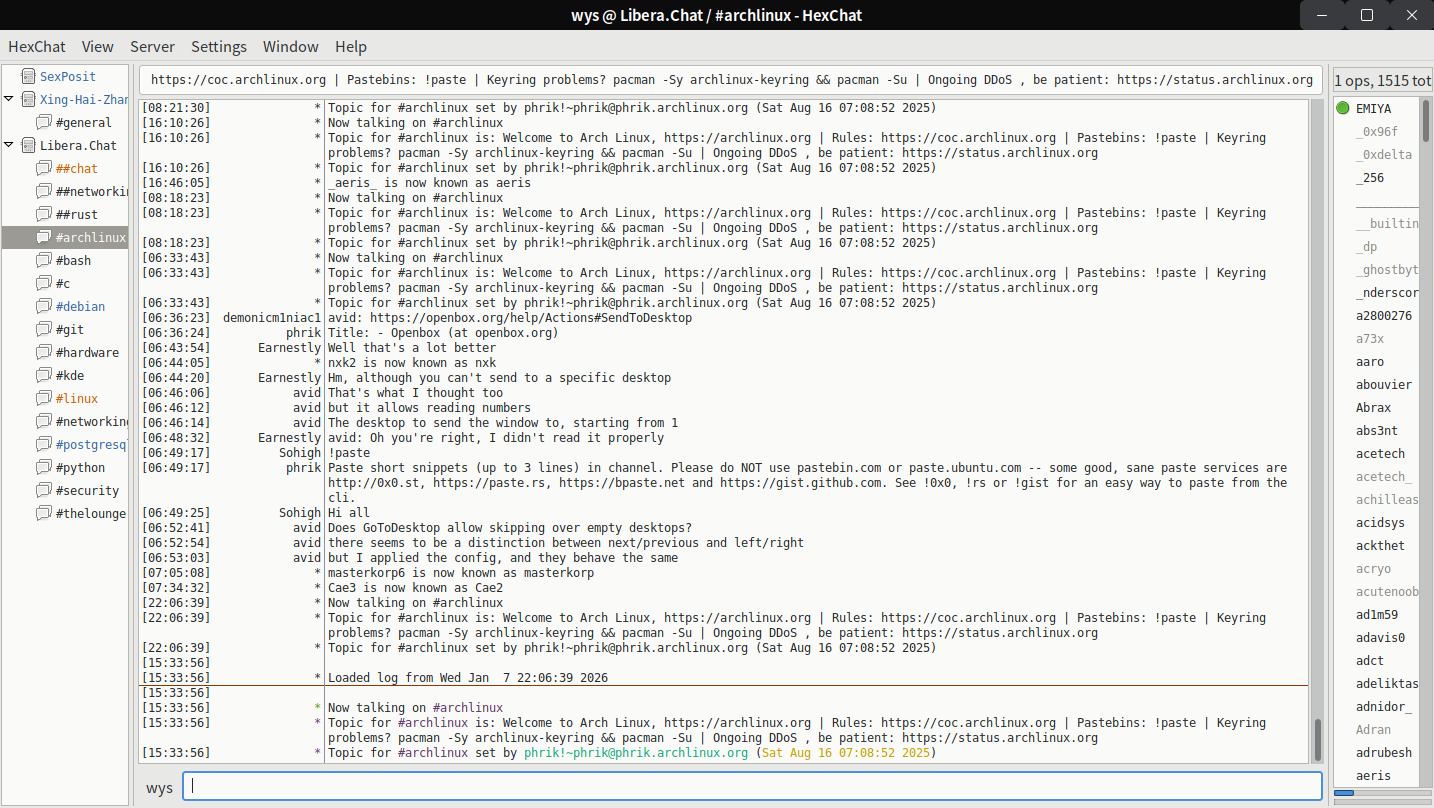Image resolution: width=1434 pixels, height=808 pixels.
Task: Collapse the Libera.Chat server tree
Action: point(9,145)
